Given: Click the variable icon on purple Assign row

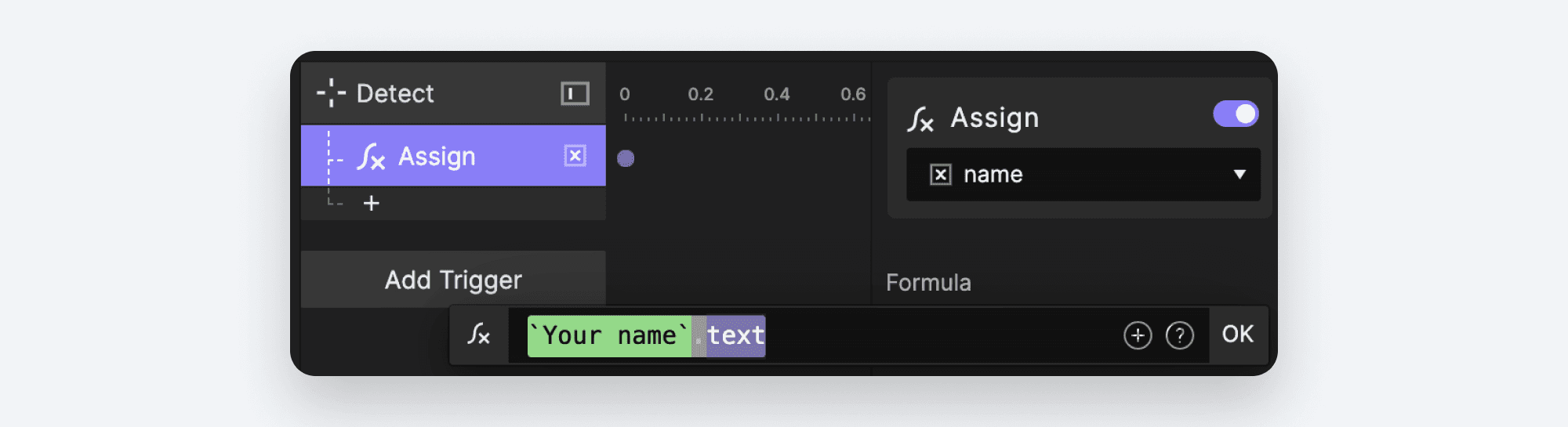Looking at the screenshot, I should [x=575, y=156].
